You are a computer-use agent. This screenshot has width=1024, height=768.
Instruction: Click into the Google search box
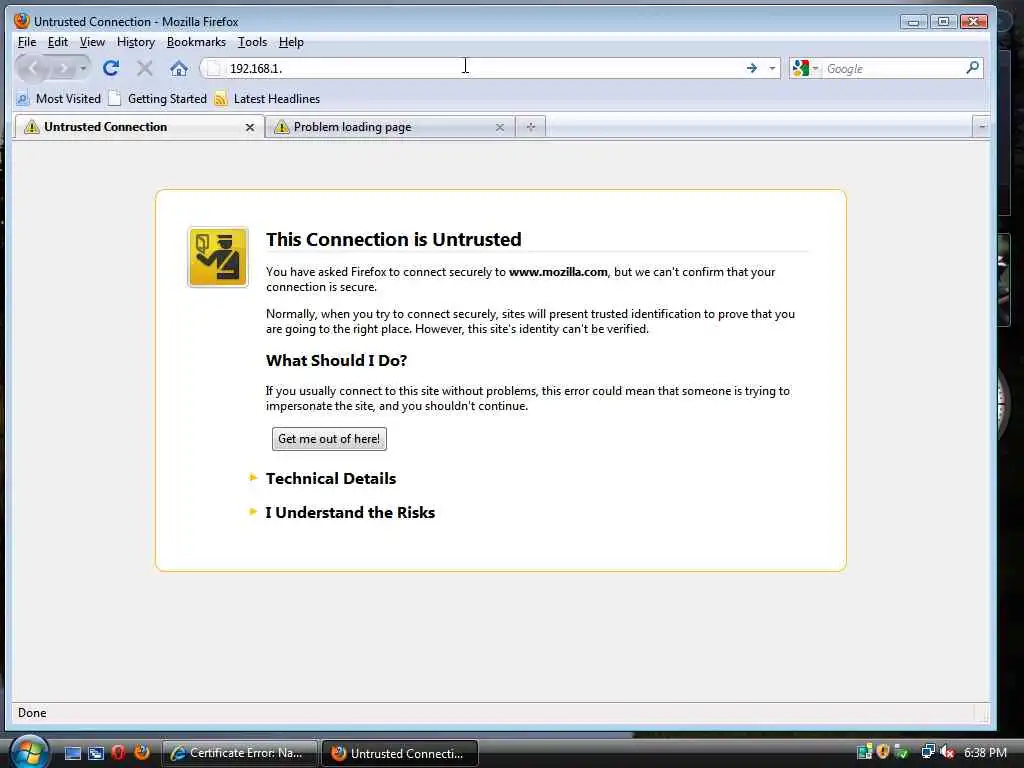[x=893, y=68]
